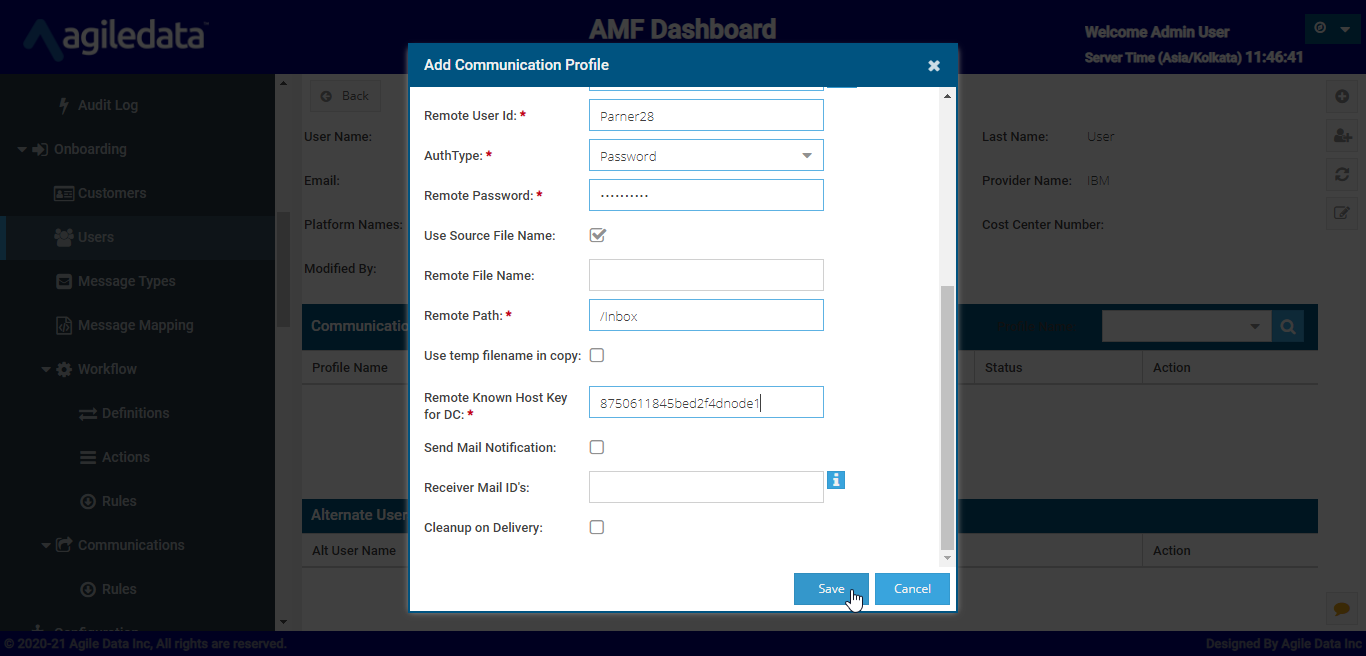Image resolution: width=1366 pixels, height=656 pixels.
Task: Click the refresh icon on right toolbar
Action: pyautogui.click(x=1342, y=174)
